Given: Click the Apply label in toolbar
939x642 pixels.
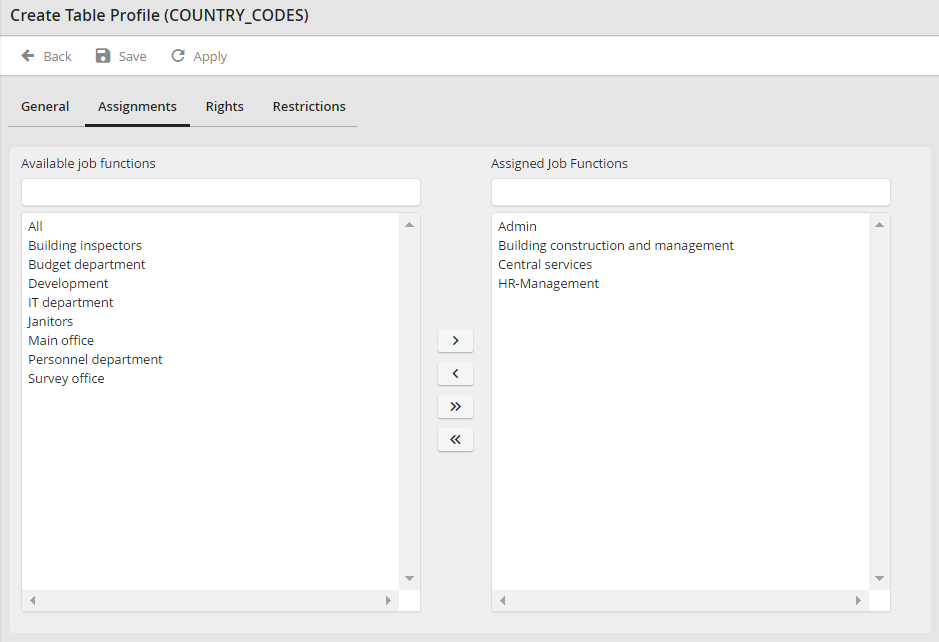Looking at the screenshot, I should [210, 57].
